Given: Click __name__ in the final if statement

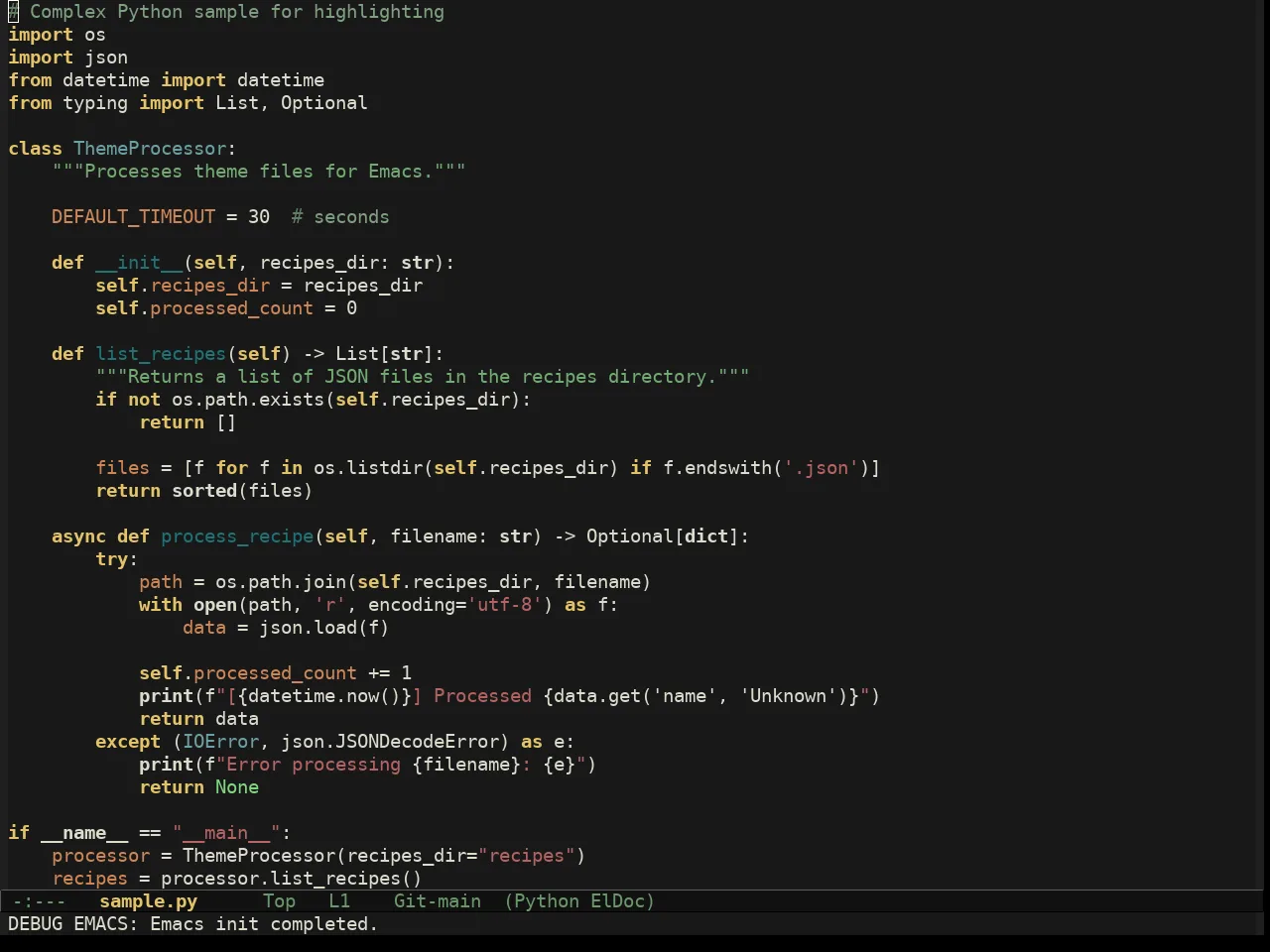Looking at the screenshot, I should (x=84, y=833).
